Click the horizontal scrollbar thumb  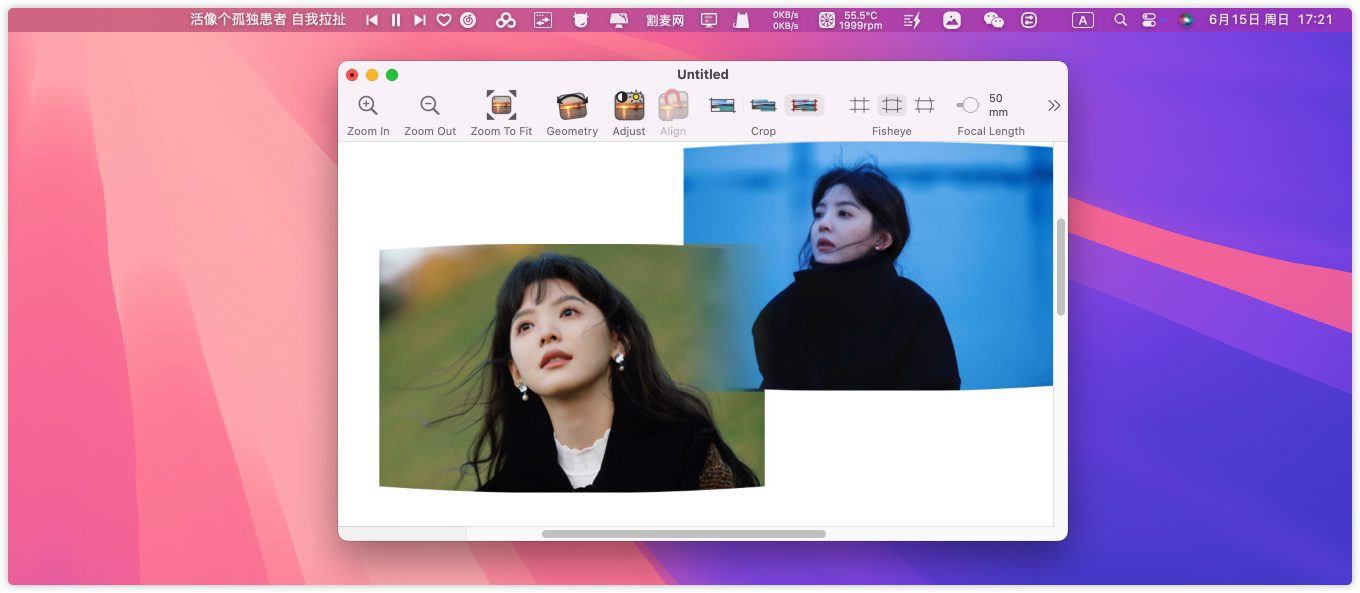pos(684,534)
